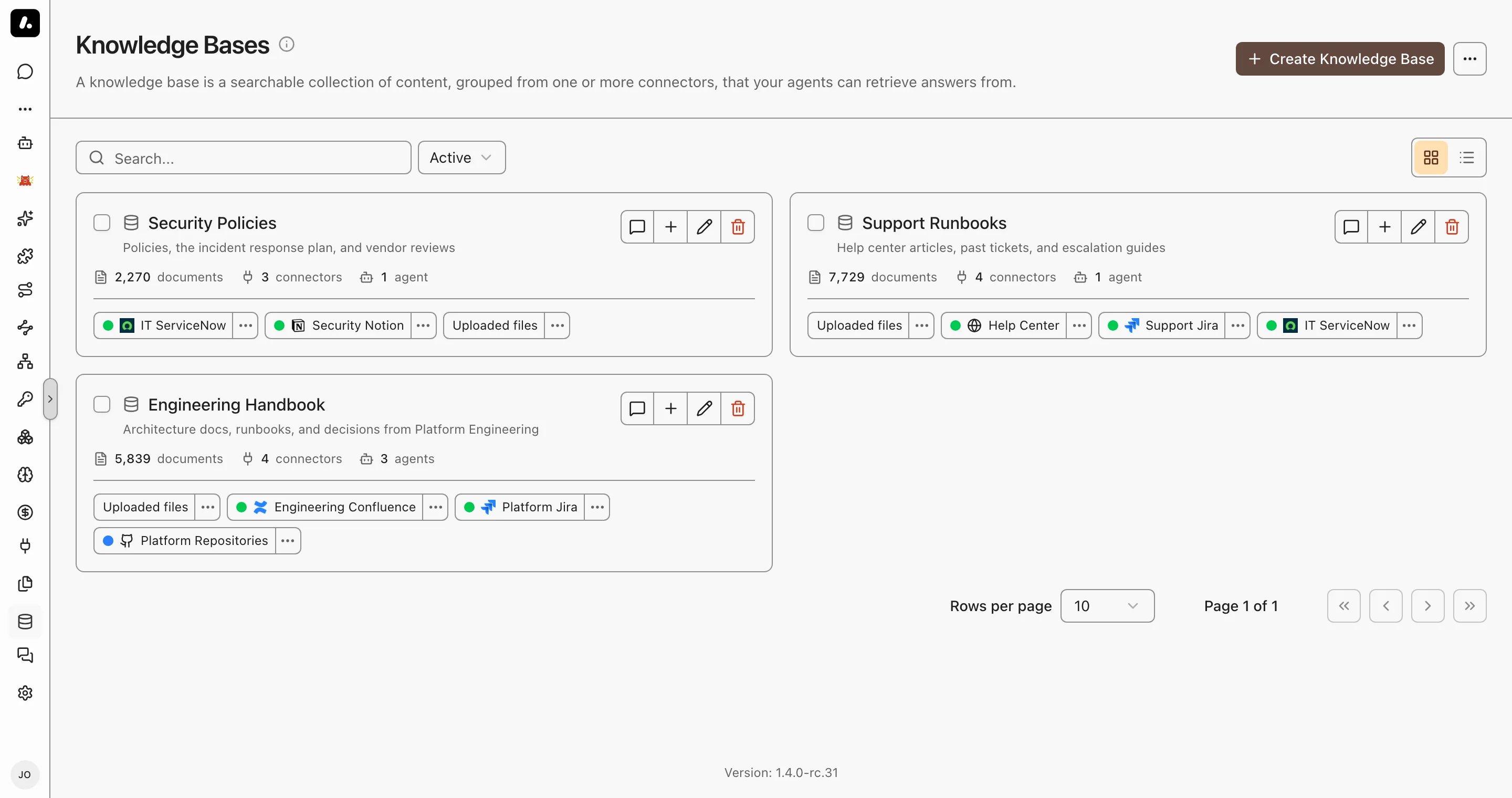
Task: Click the Platform Jira connector chip
Action: [x=519, y=508]
